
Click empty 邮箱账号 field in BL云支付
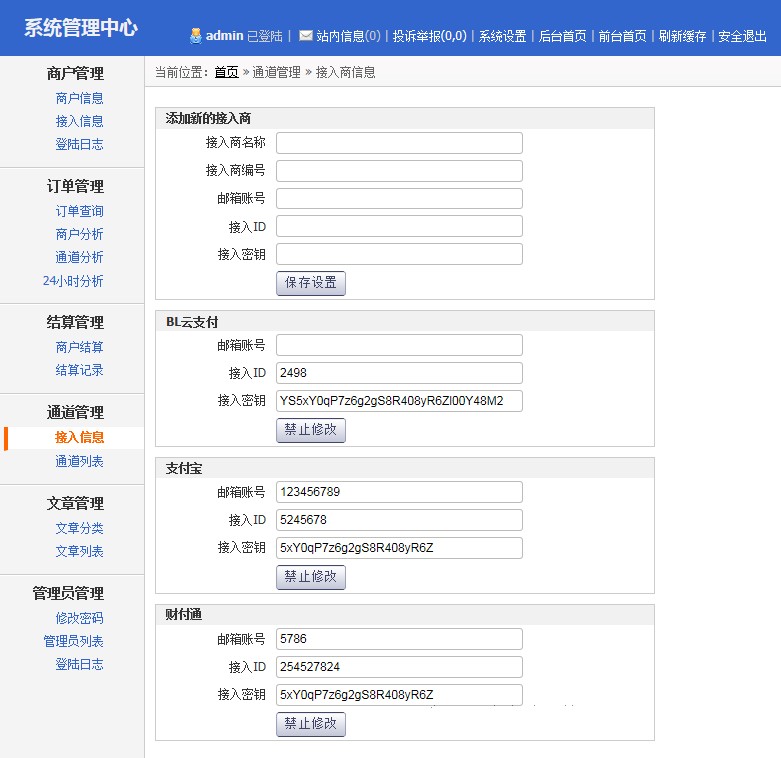399,345
